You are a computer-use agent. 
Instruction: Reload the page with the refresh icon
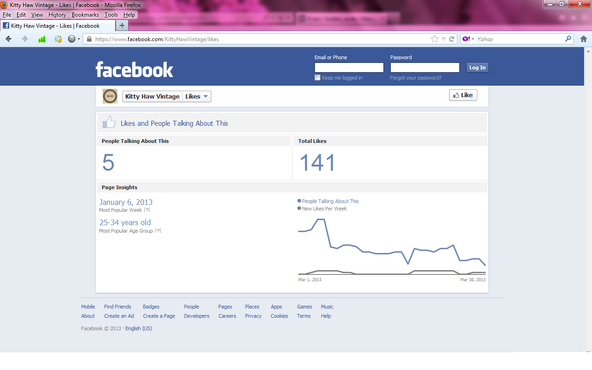[x=451, y=39]
